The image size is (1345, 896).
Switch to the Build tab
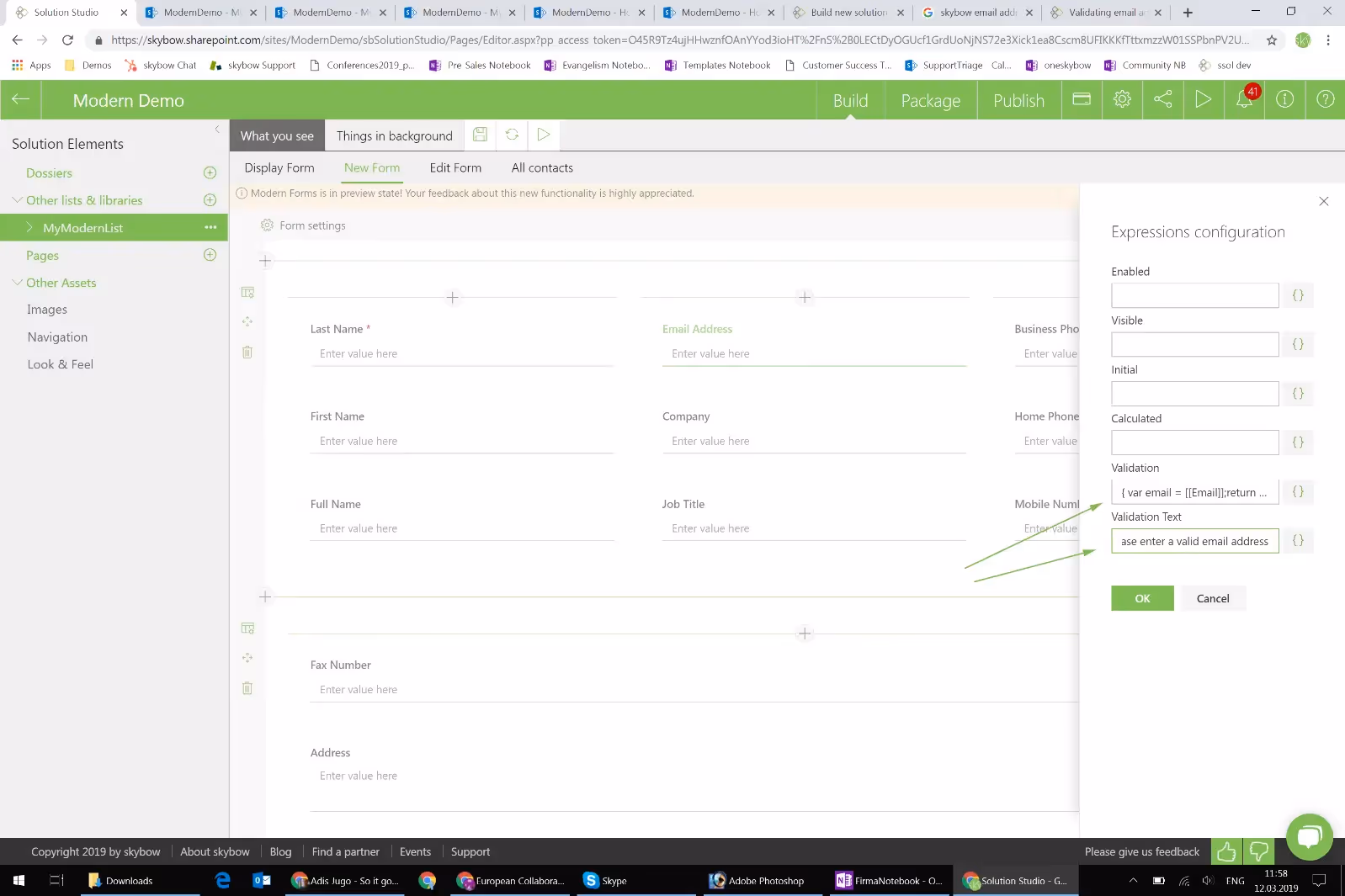pos(850,100)
